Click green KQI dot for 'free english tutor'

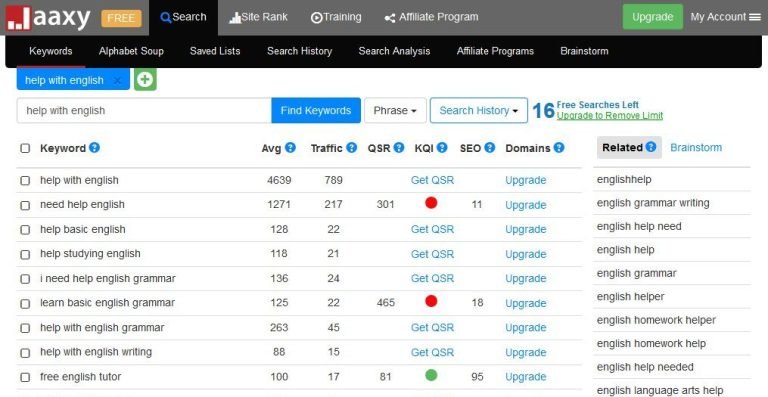[431, 375]
